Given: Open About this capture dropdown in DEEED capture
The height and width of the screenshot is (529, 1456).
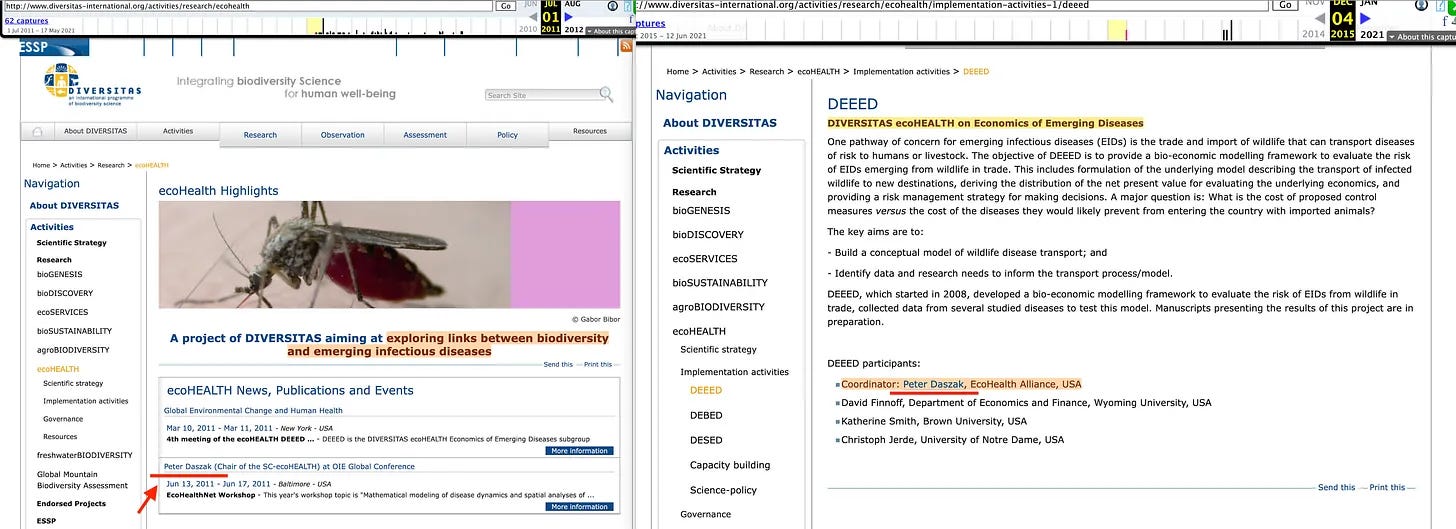Looking at the screenshot, I should tap(1422, 36).
